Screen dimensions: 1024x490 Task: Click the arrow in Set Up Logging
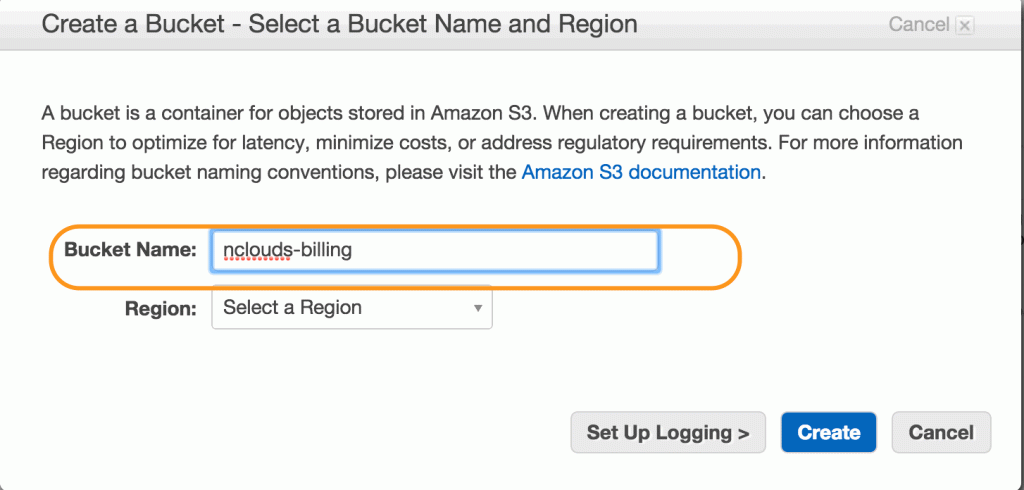click(741, 433)
